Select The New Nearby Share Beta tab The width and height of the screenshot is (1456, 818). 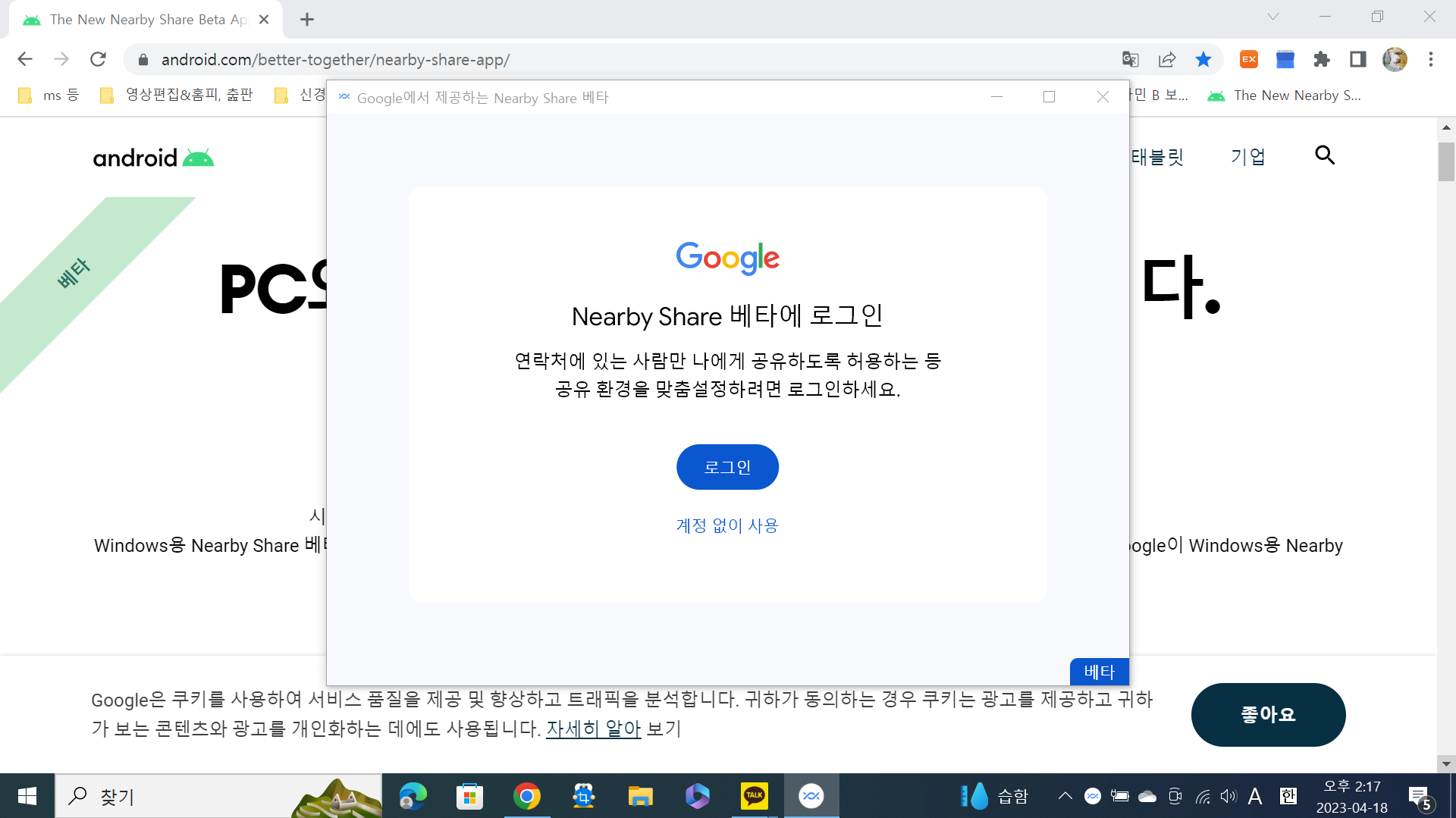coord(146,20)
